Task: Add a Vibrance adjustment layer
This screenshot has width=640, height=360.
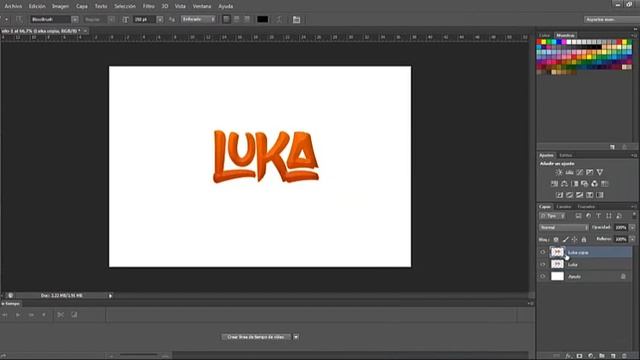Action: tap(600, 172)
